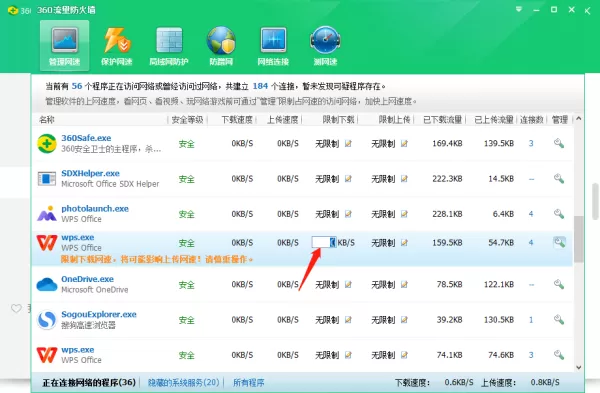600x393 pixels.
Task: View the 4 connections of photolaunch.exe
Action: [531, 214]
